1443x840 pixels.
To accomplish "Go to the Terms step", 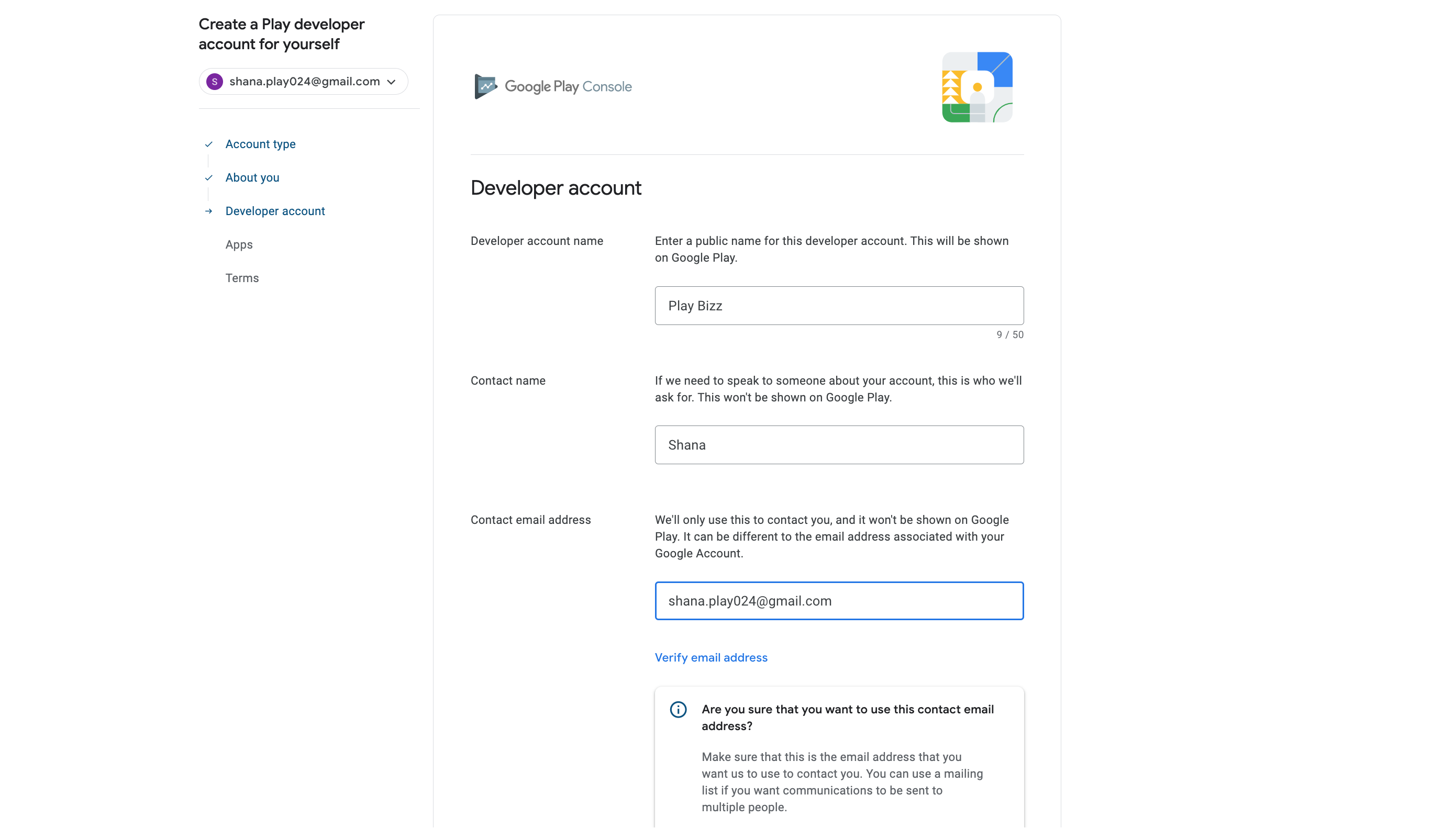I will (242, 278).
